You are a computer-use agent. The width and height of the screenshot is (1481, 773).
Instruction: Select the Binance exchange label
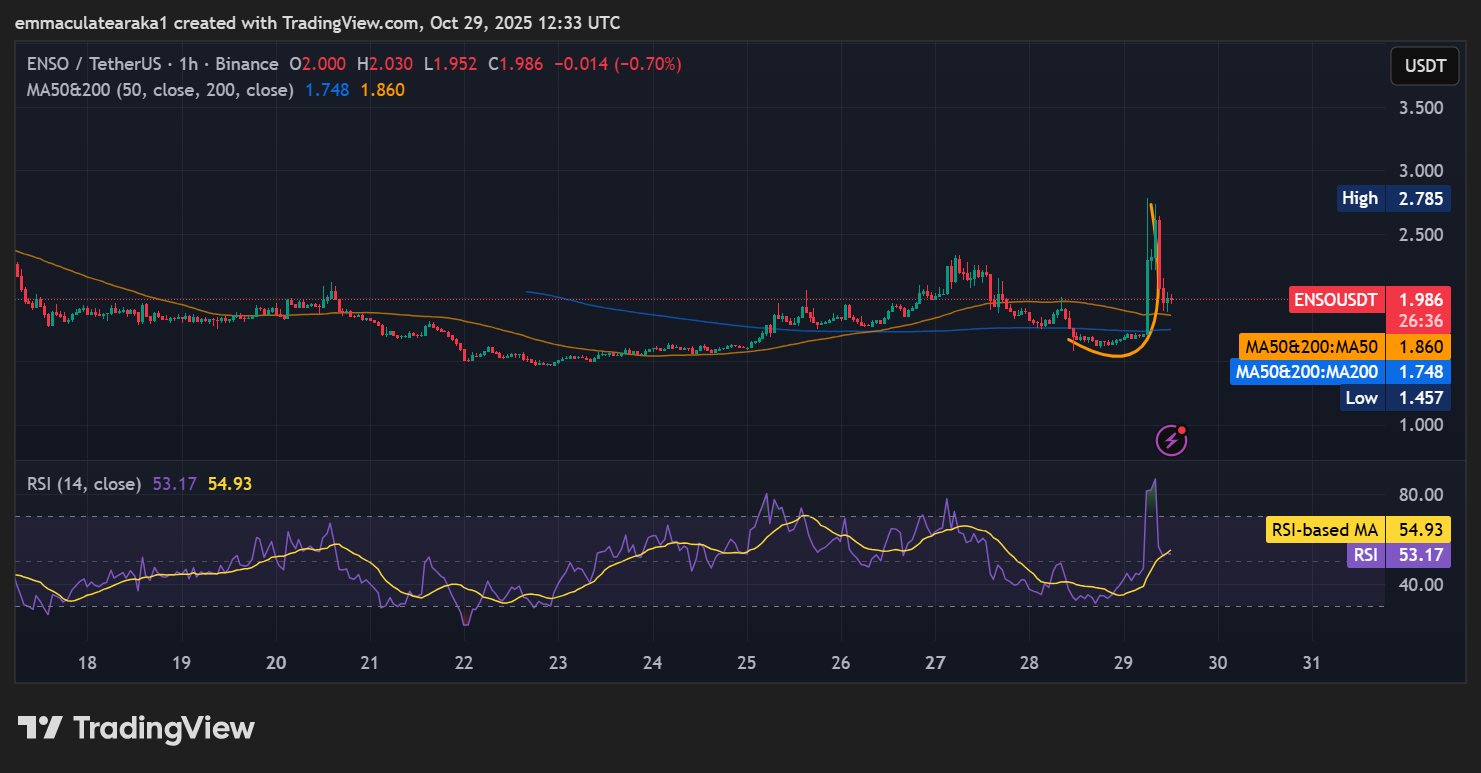point(248,63)
